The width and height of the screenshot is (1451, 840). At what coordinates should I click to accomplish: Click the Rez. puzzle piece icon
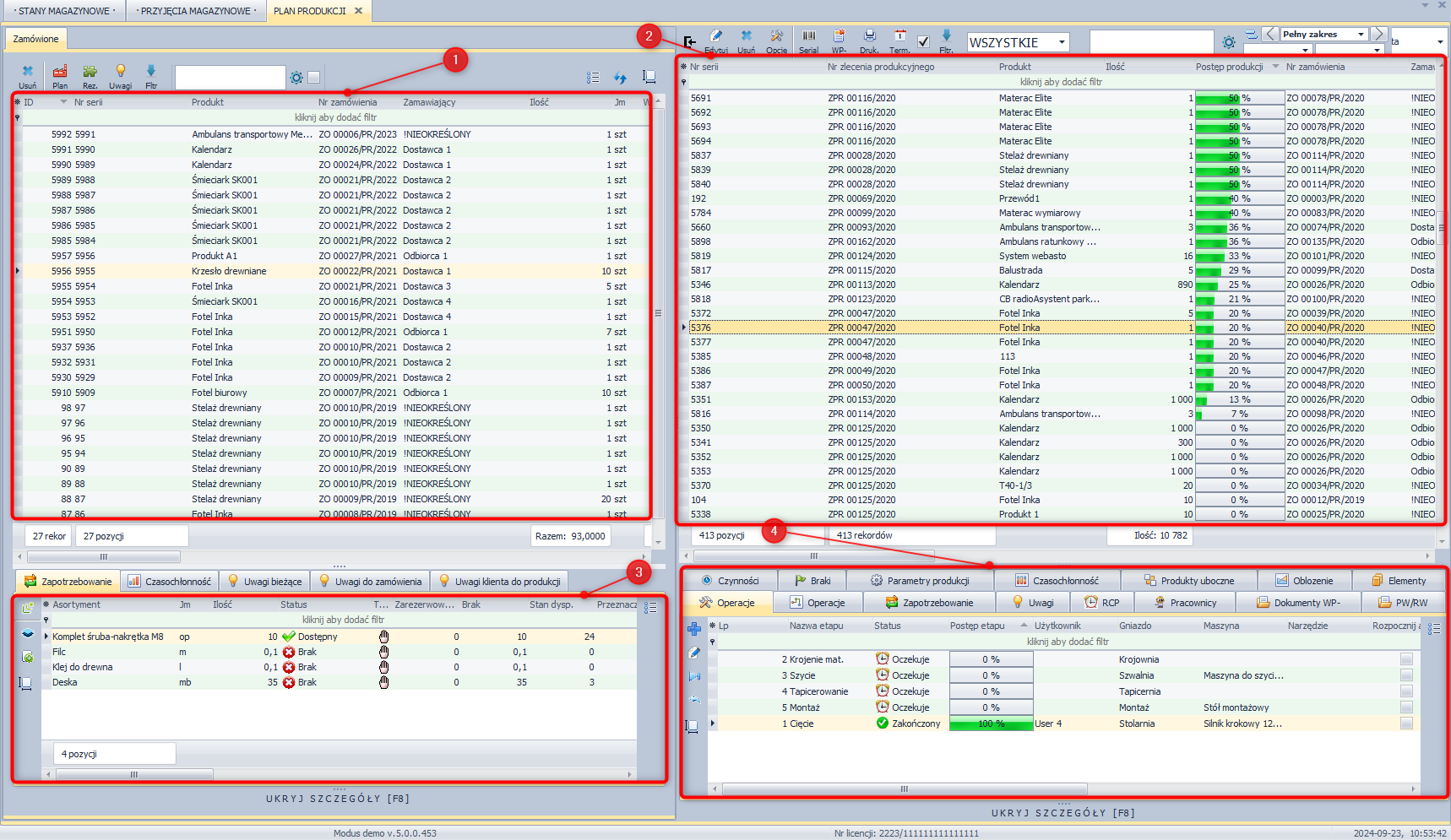point(90,73)
